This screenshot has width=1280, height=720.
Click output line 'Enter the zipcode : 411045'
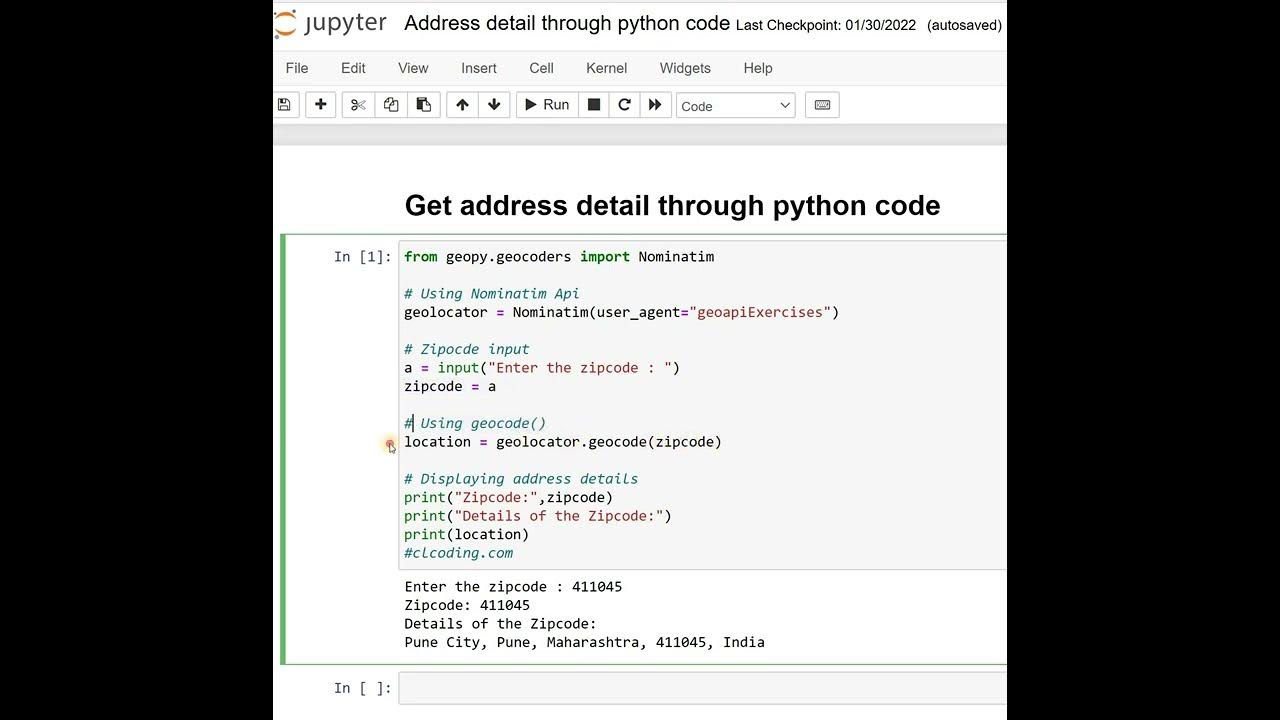513,587
